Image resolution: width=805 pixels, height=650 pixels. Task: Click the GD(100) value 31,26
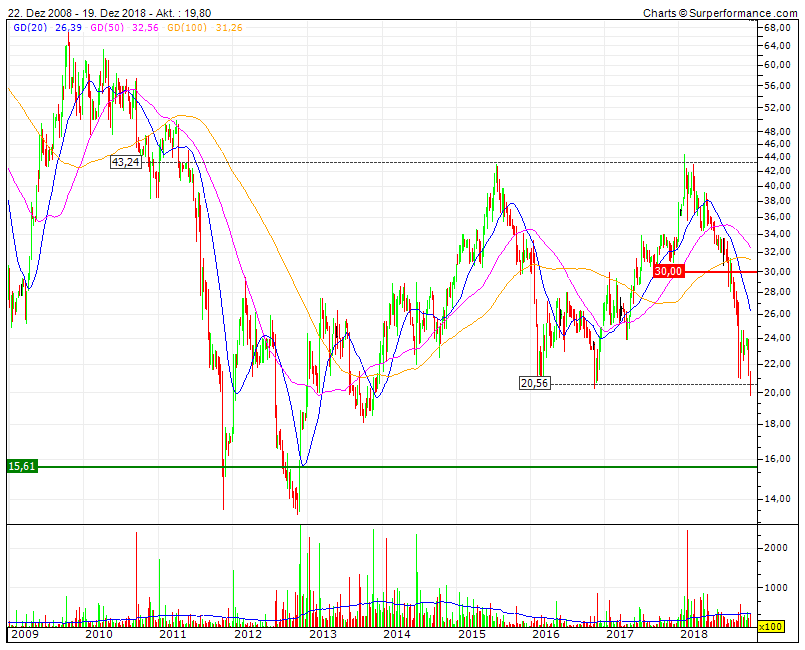click(229, 28)
